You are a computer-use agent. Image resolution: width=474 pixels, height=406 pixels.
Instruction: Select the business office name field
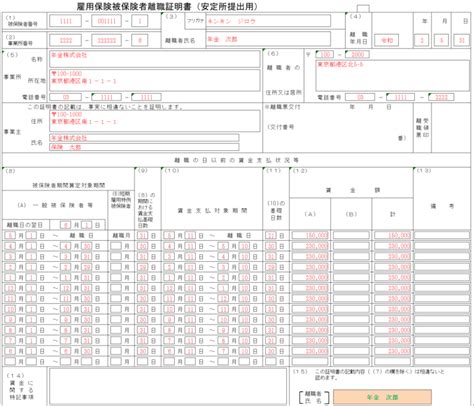click(155, 59)
